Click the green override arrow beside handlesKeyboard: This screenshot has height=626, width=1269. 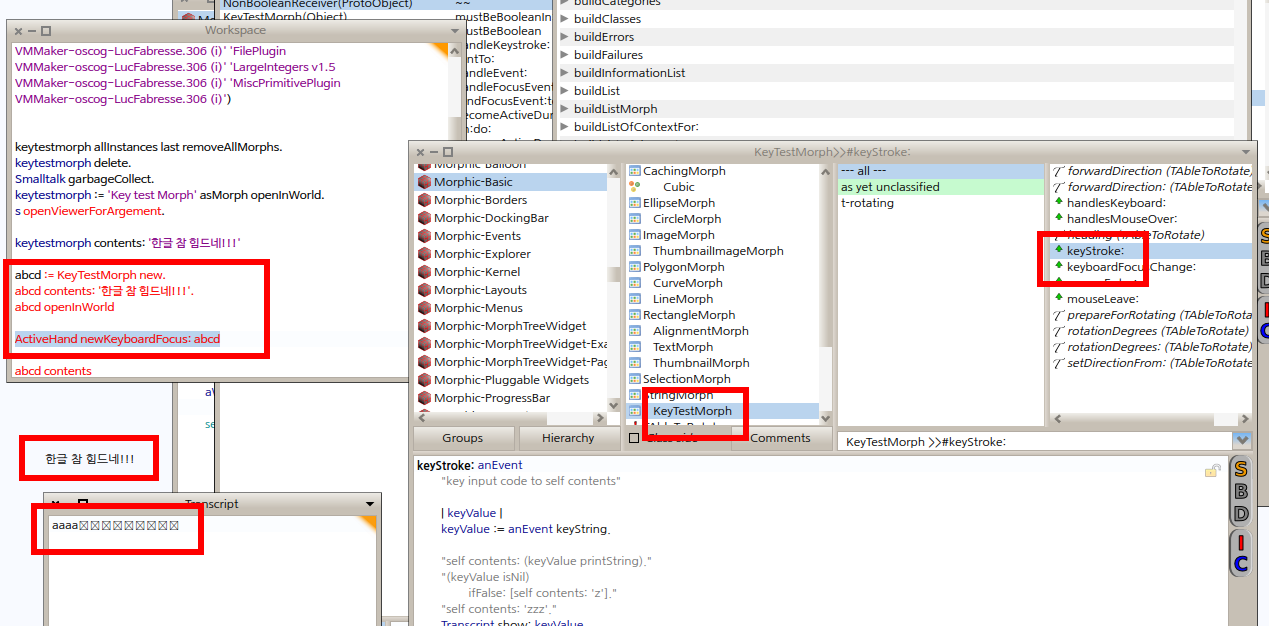pos(1058,202)
